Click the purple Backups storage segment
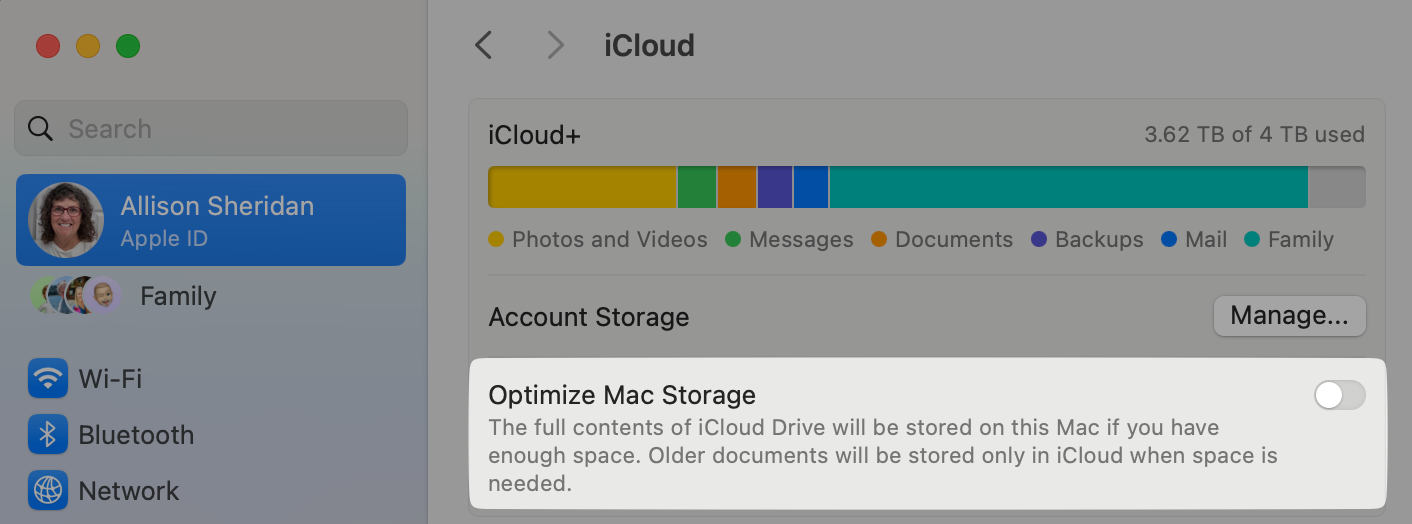The image size is (1412, 524). 775,187
